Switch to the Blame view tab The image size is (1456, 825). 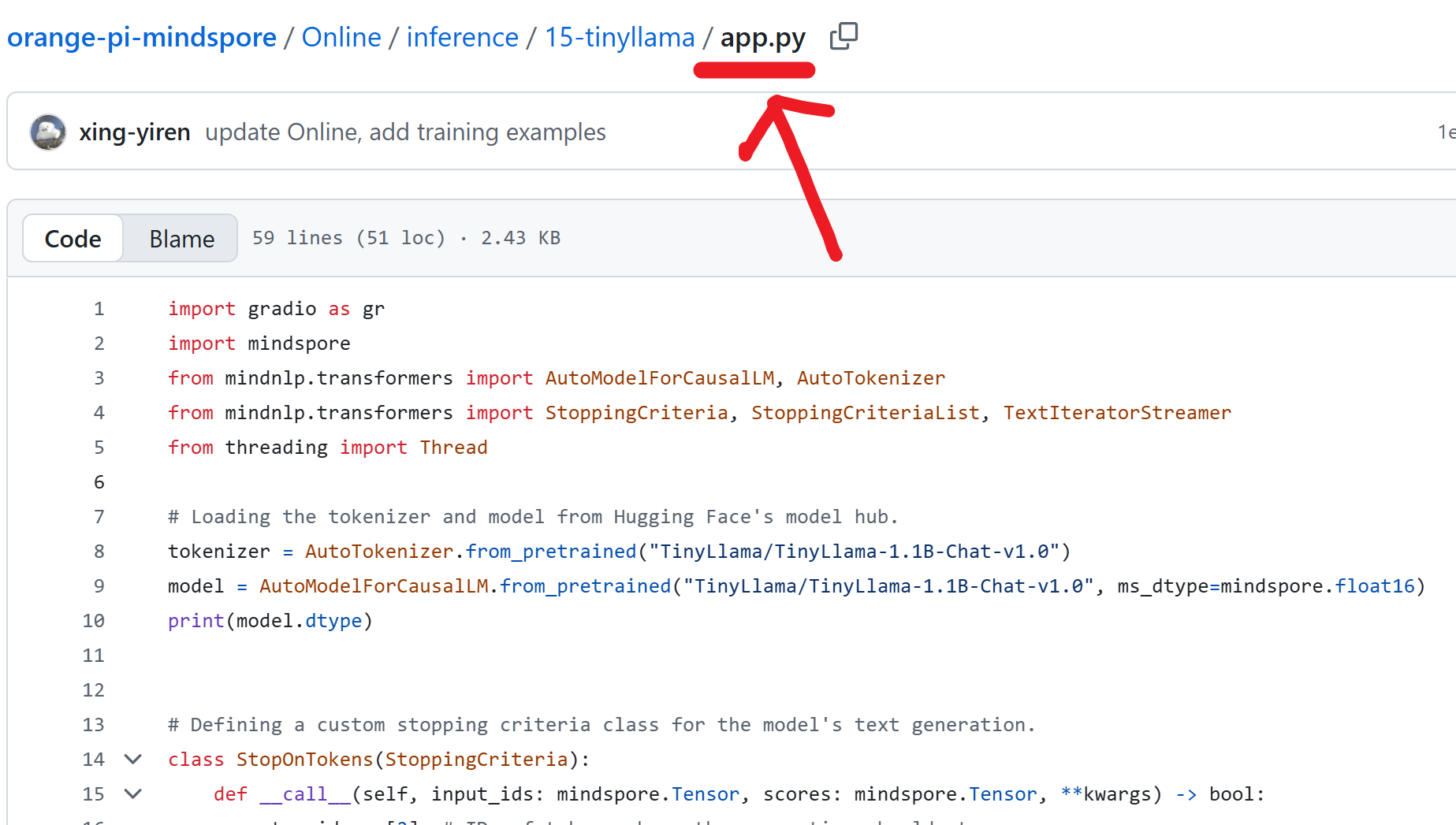pos(182,238)
